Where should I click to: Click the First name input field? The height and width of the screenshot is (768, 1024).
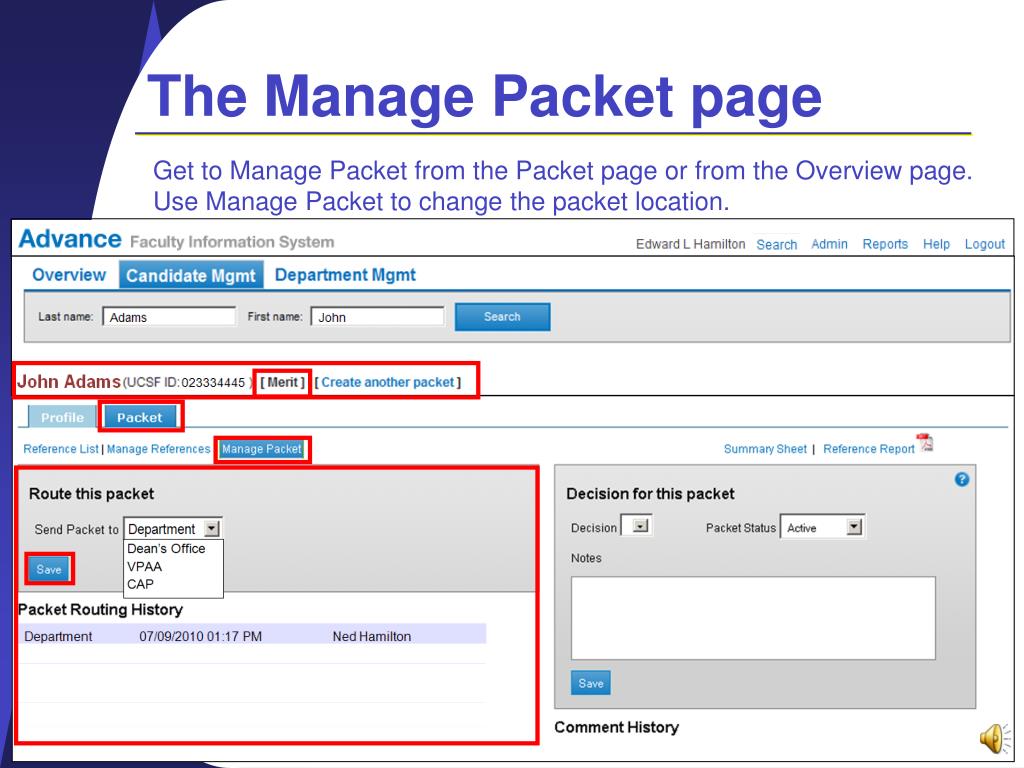pos(377,317)
